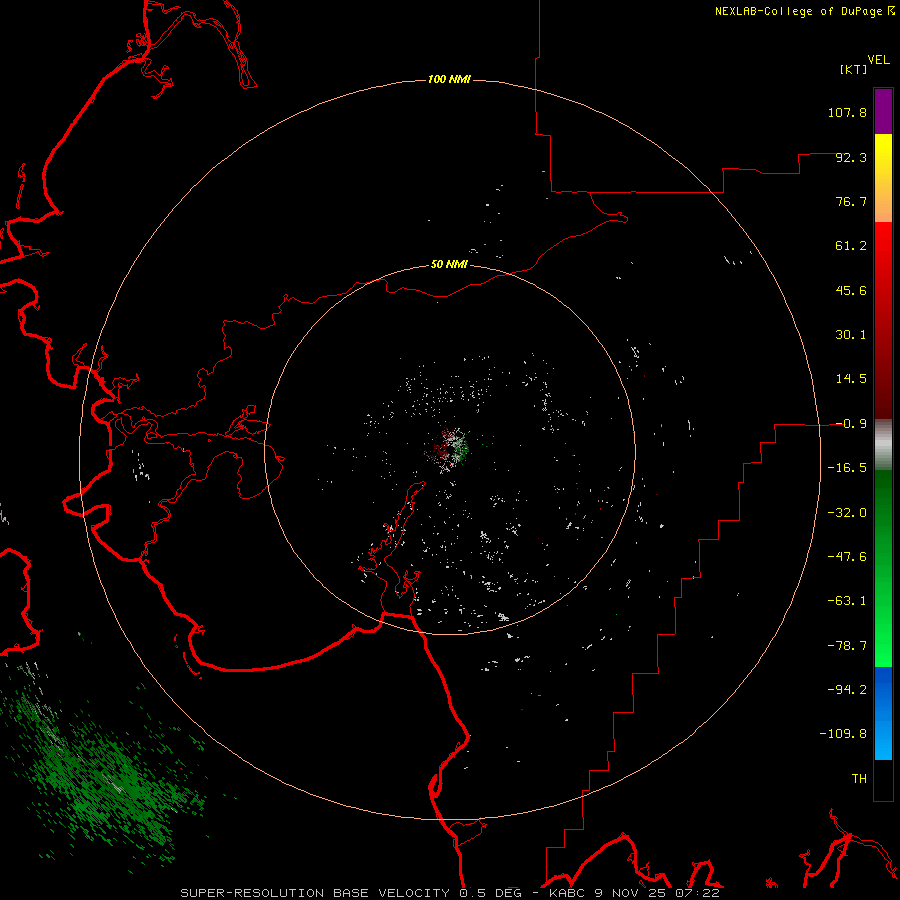
Task: Click the VEL legend title
Action: click(x=879, y=59)
